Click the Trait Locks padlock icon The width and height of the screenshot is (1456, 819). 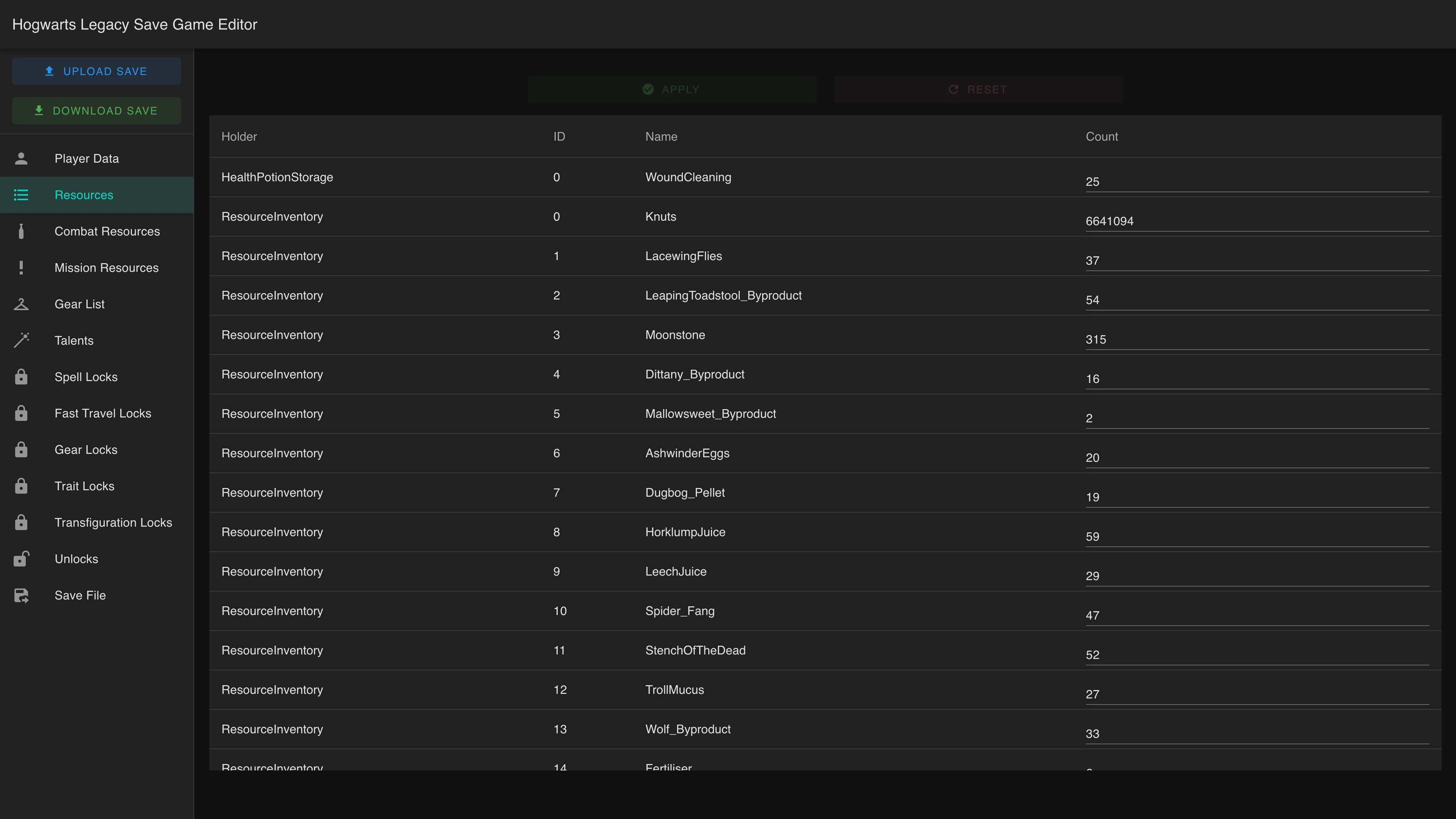click(21, 486)
